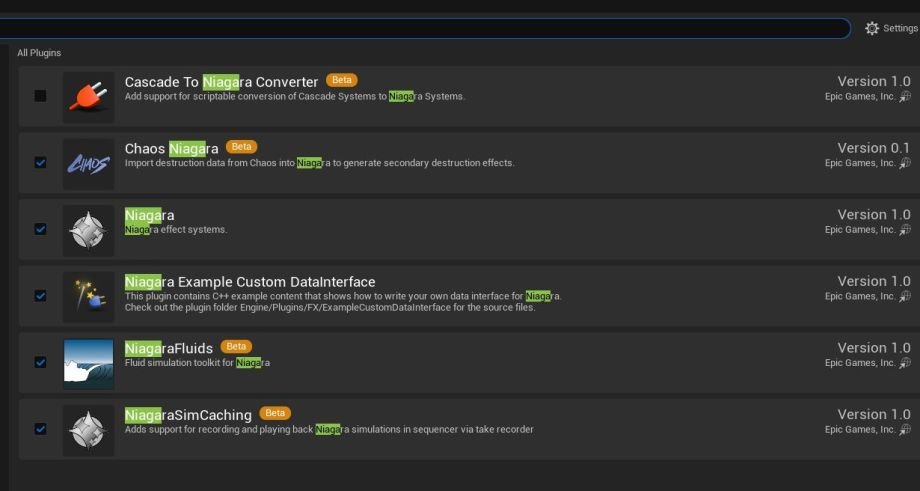Disable the NiagaraFluids plugin checkbox
920x491 pixels.
(40, 362)
